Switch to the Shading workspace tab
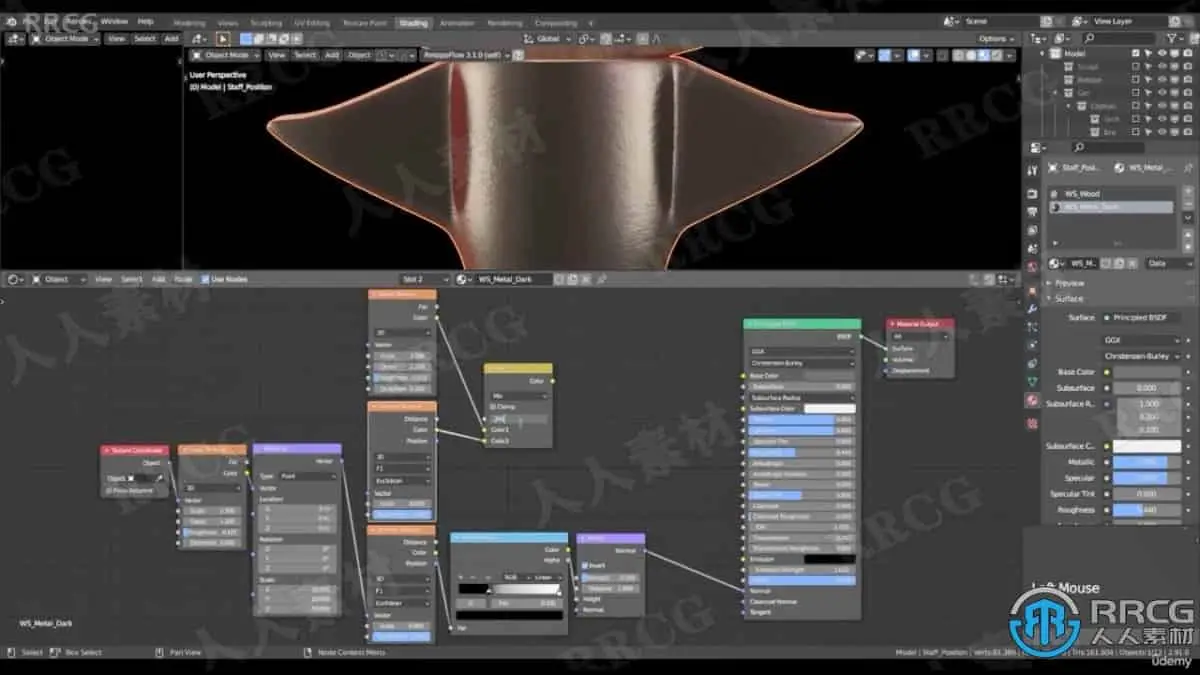Screen dimensions: 1200x675 (x=411, y=22)
